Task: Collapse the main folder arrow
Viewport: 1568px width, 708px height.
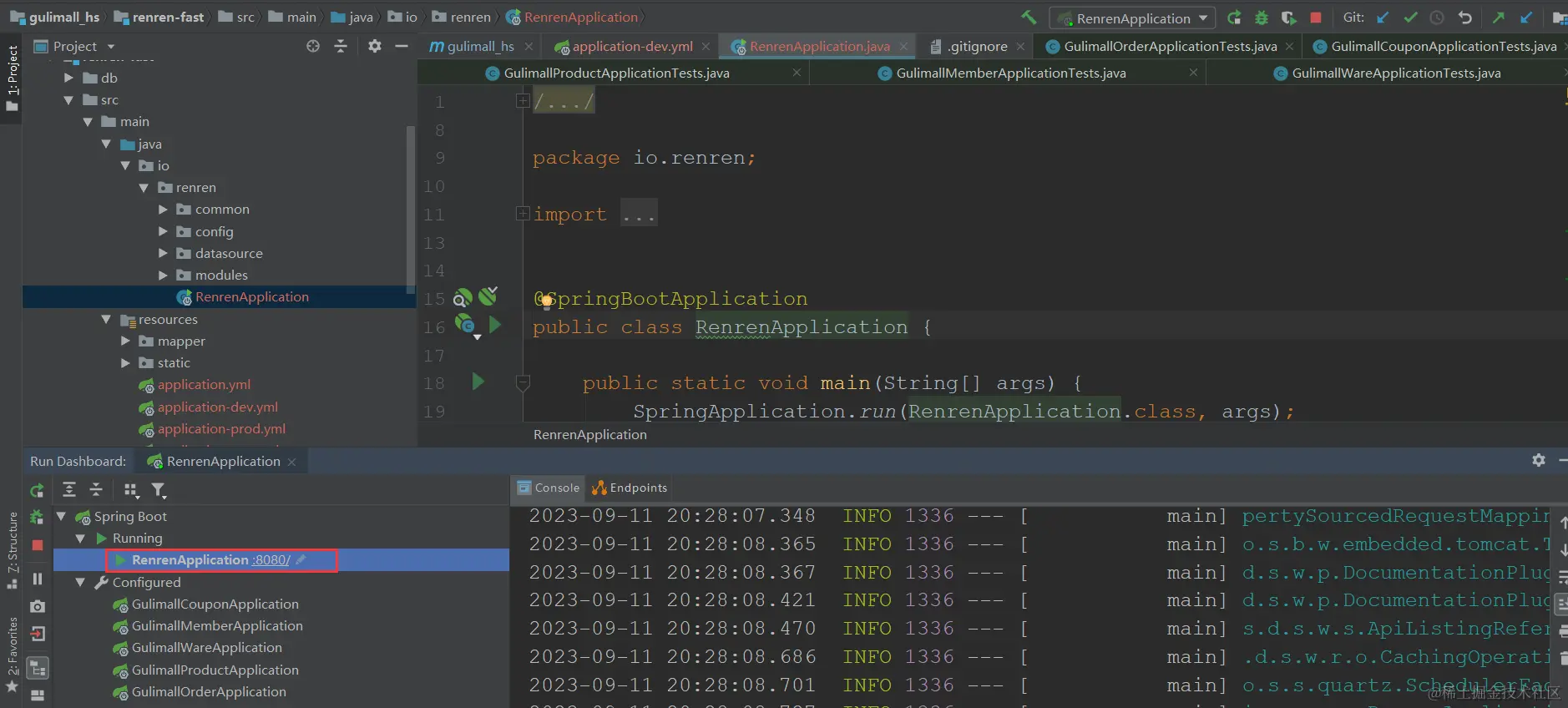Action: pyautogui.click(x=88, y=122)
